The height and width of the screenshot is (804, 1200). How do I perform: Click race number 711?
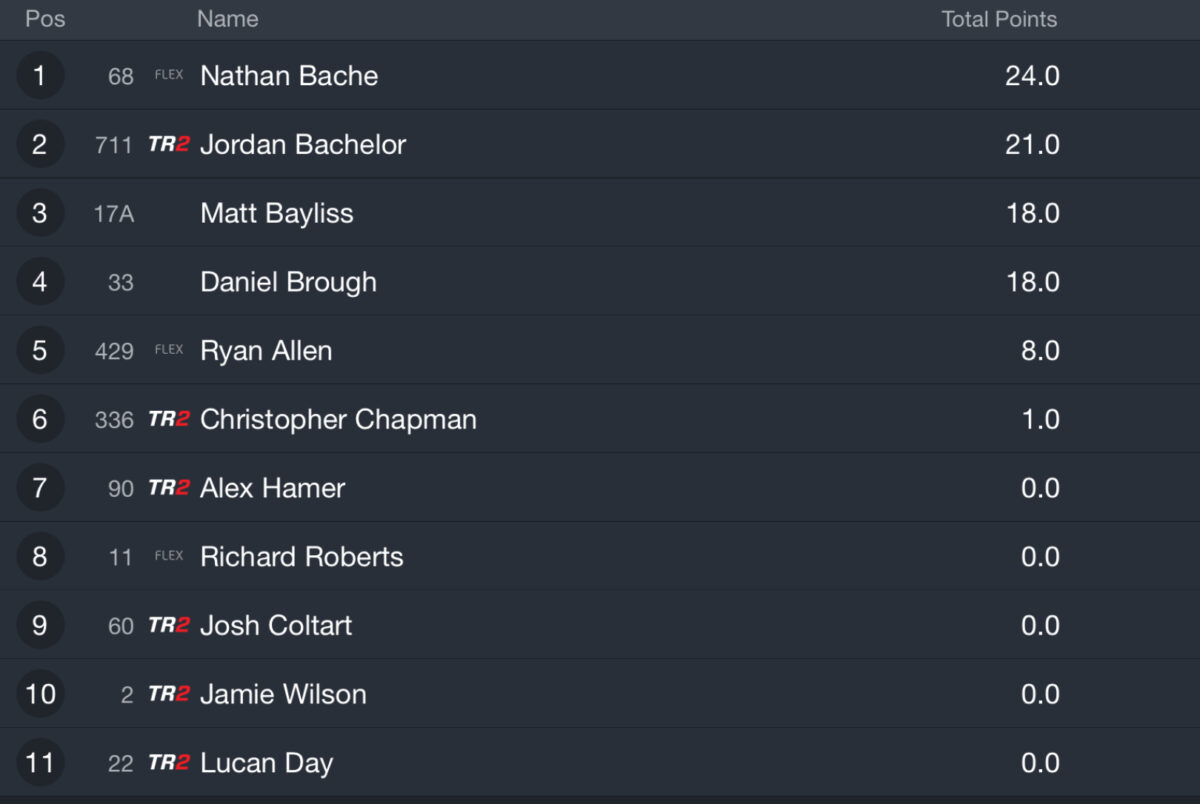pyautogui.click(x=113, y=145)
